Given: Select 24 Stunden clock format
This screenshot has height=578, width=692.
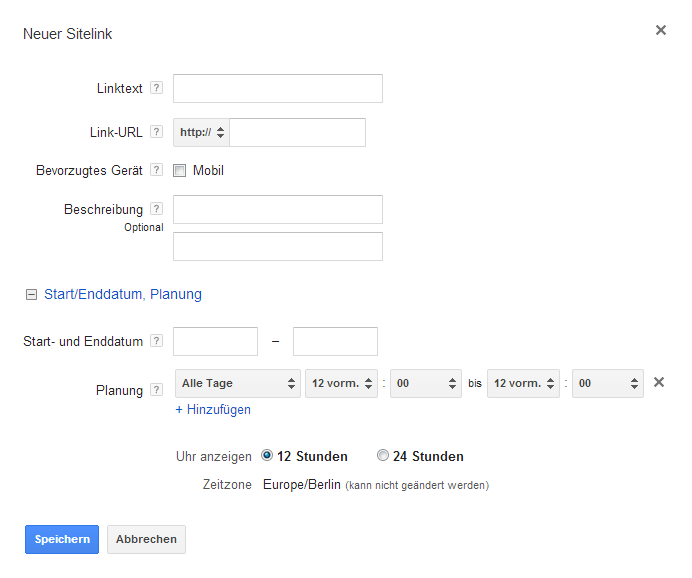Looking at the screenshot, I should click(382, 456).
